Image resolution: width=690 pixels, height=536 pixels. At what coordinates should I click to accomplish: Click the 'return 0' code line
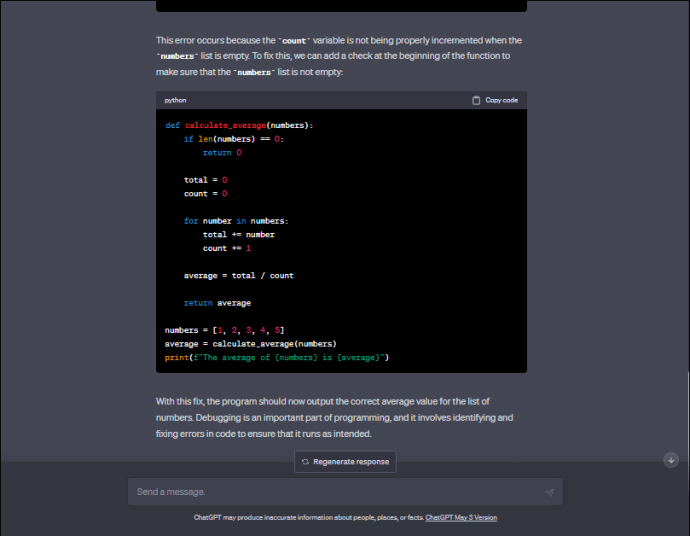(222, 153)
